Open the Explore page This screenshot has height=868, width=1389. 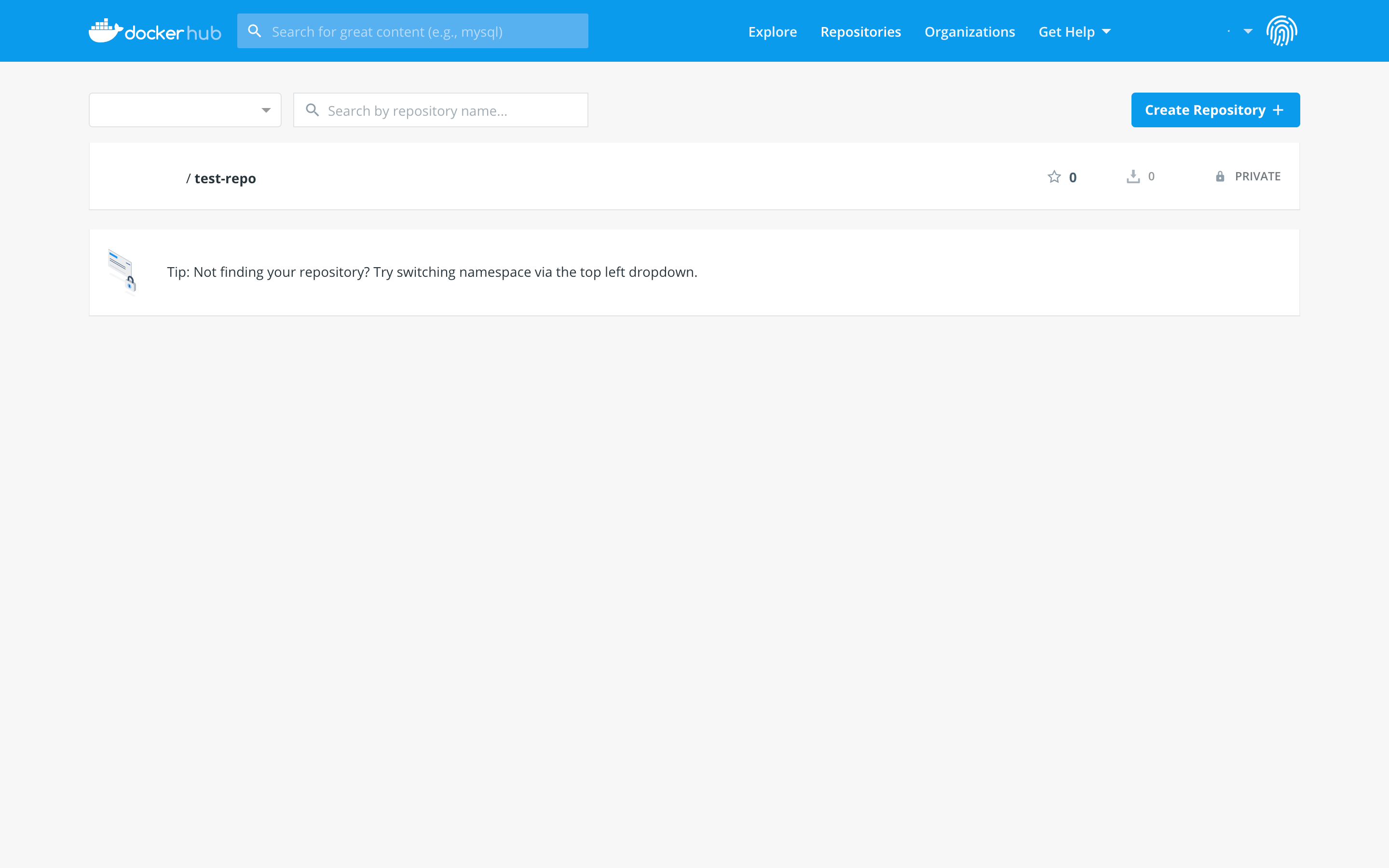(x=773, y=31)
